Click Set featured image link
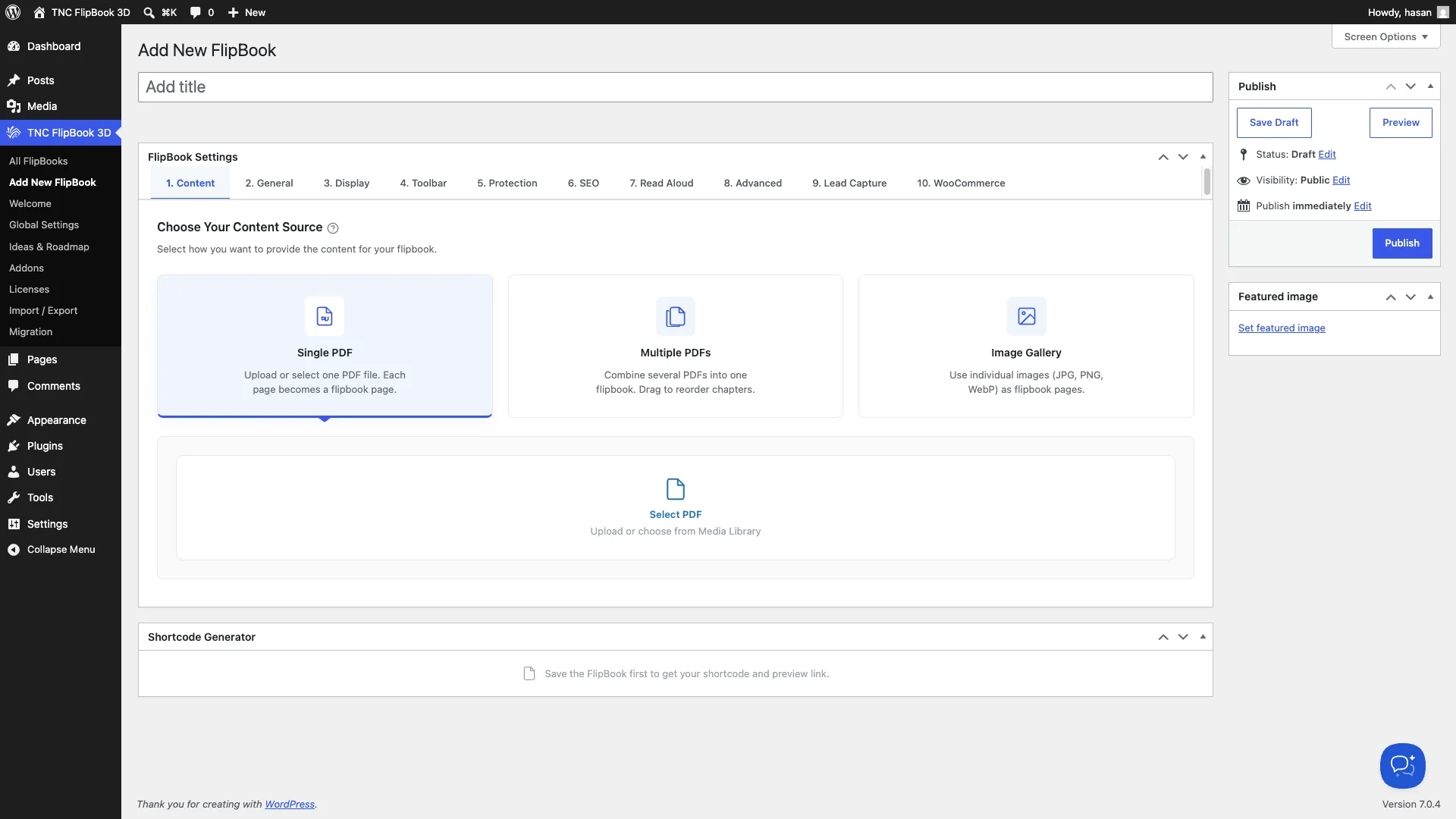Image resolution: width=1456 pixels, height=819 pixels. [1282, 328]
